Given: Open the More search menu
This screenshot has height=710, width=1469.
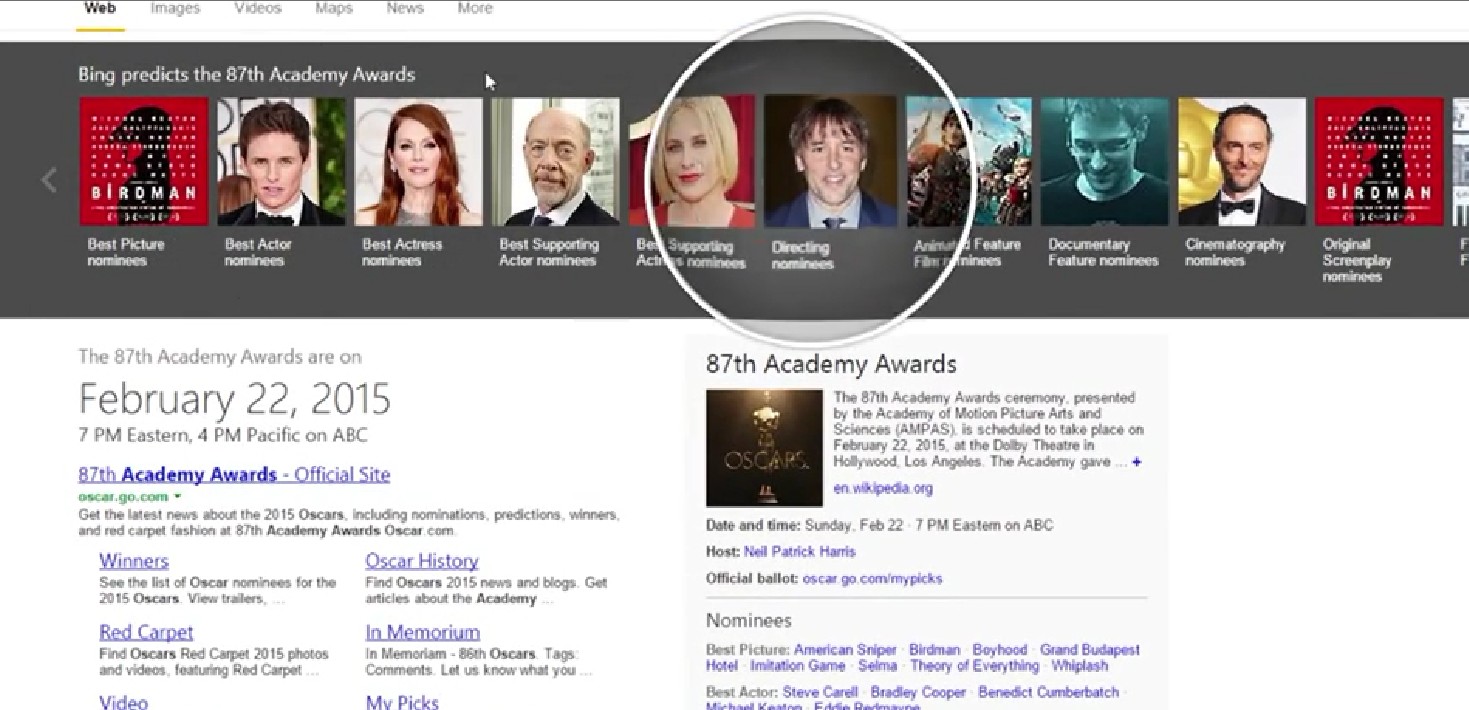Looking at the screenshot, I should coord(474,9).
